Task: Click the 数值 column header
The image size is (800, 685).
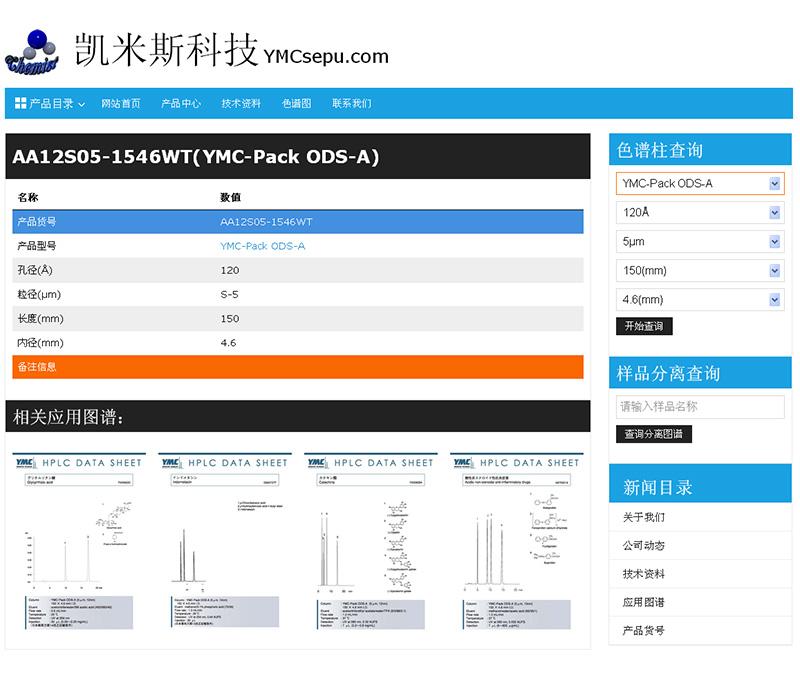Action: click(230, 197)
